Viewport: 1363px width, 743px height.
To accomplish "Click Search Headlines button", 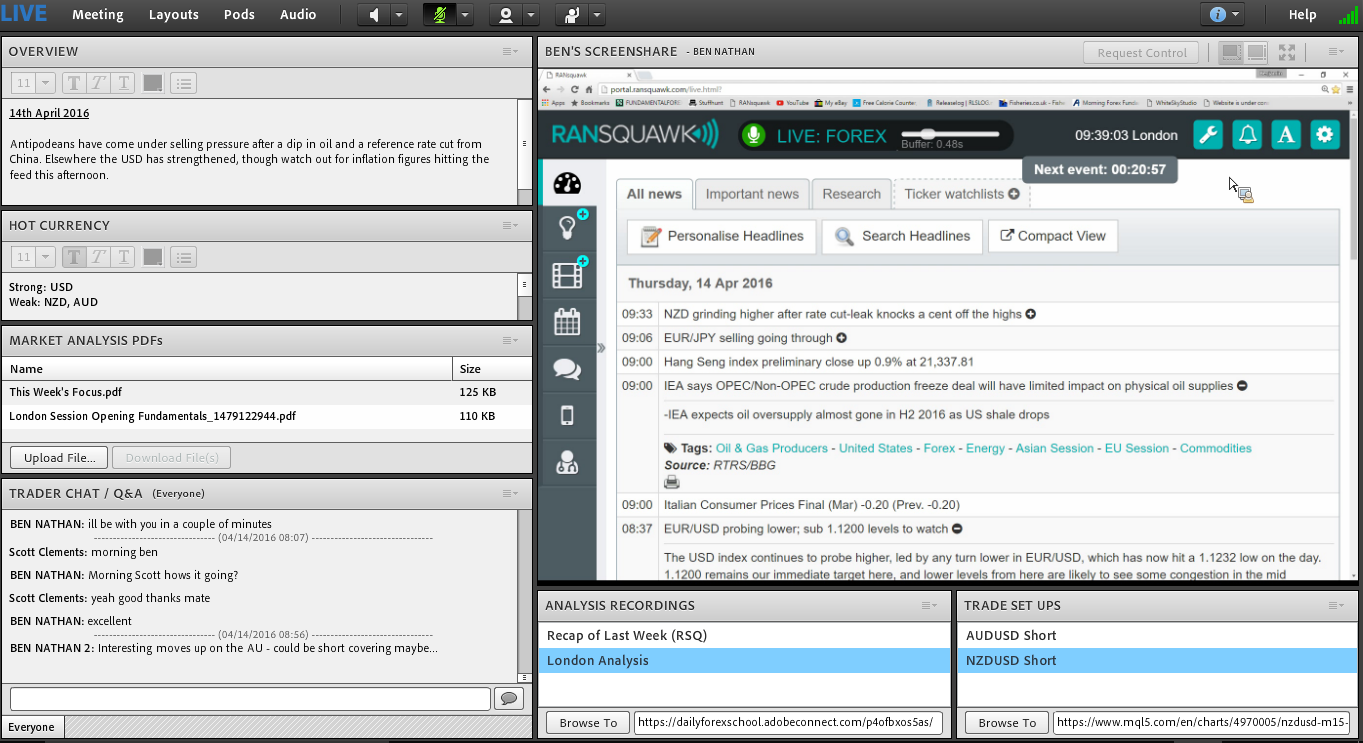I will [902, 236].
